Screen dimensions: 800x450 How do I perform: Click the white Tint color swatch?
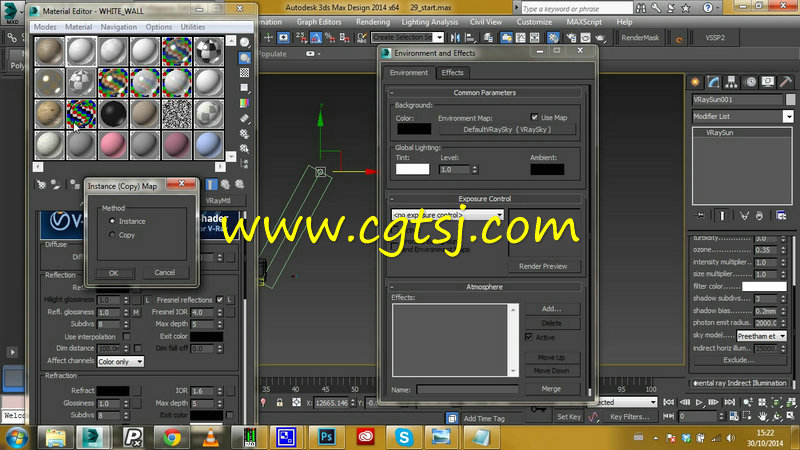pyautogui.click(x=412, y=169)
